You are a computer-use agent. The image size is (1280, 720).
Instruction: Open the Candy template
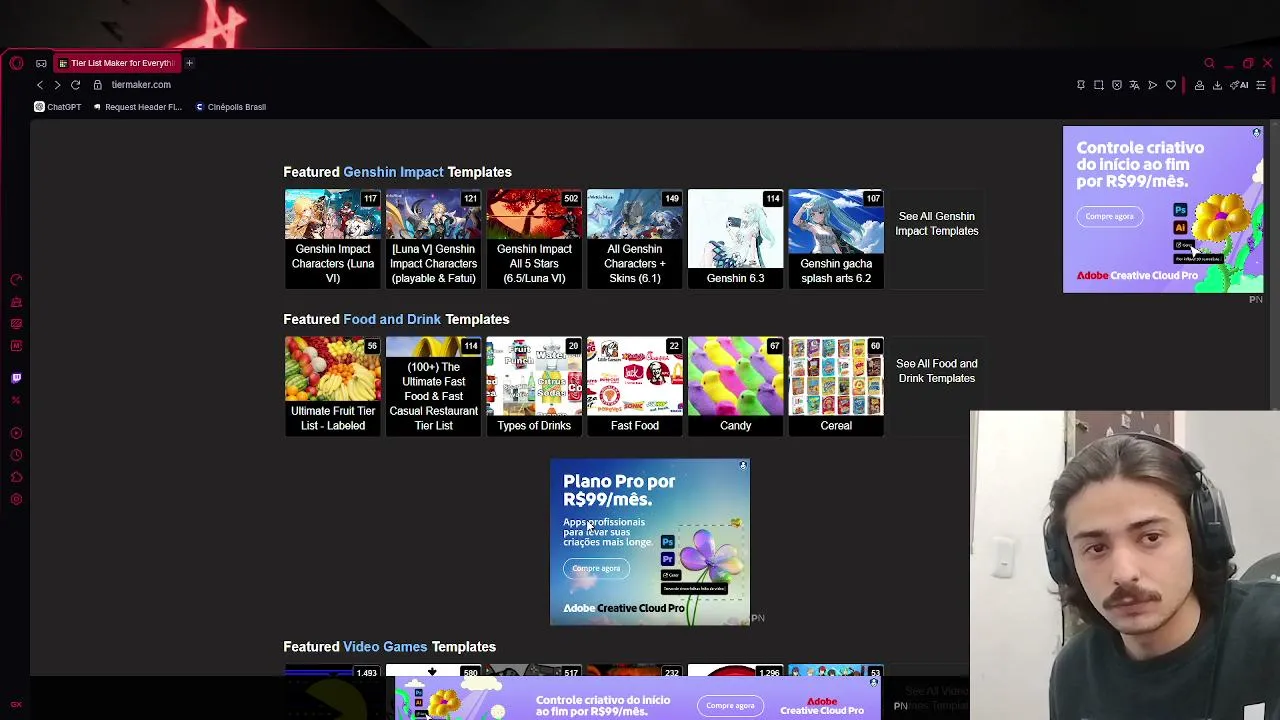(x=735, y=386)
